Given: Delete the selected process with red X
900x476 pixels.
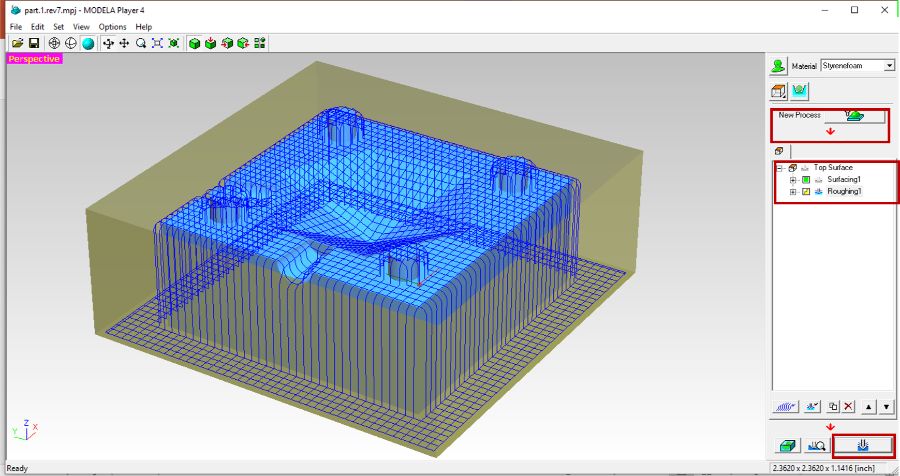Looking at the screenshot, I should pos(848,407).
